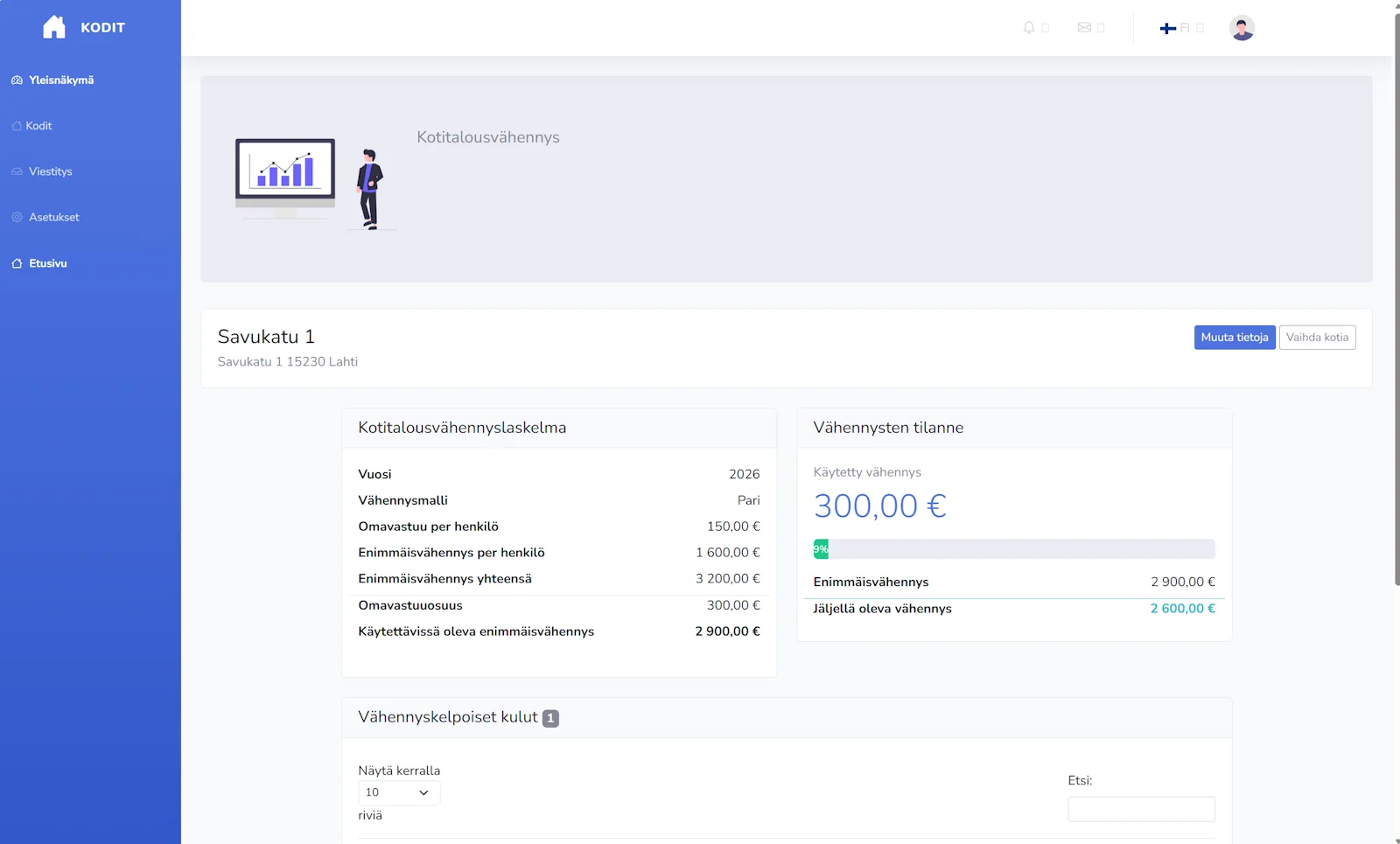
Task: Click the Vuosi value 2026
Action: click(x=745, y=474)
